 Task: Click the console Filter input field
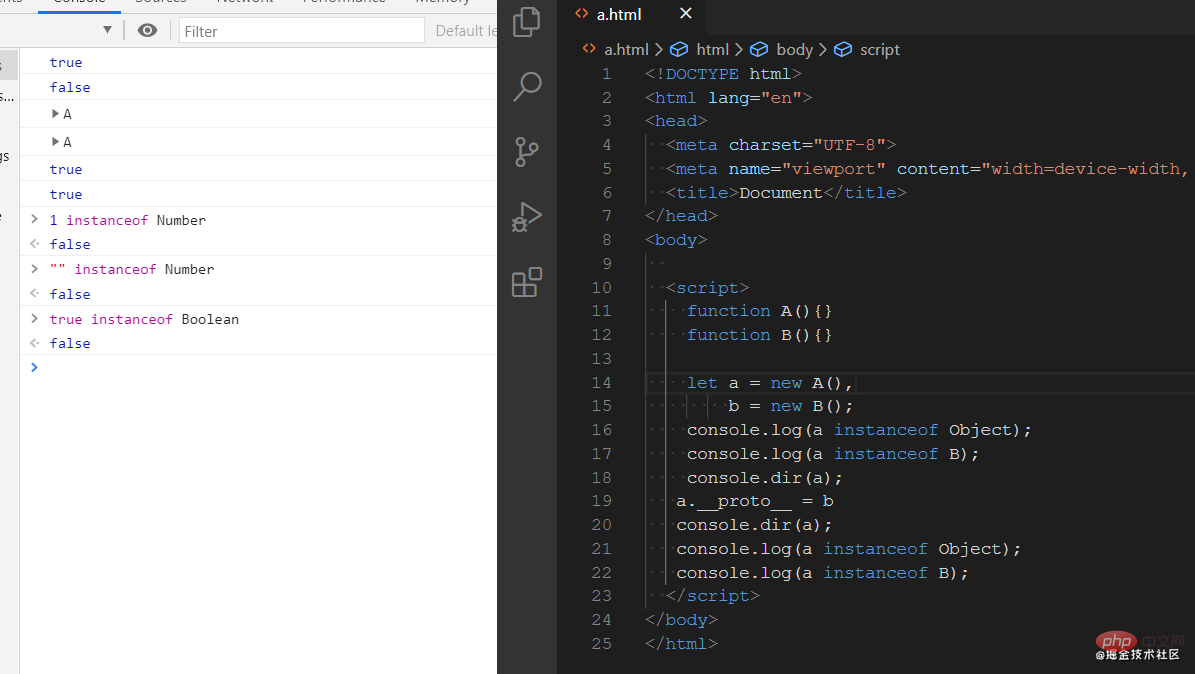point(302,31)
